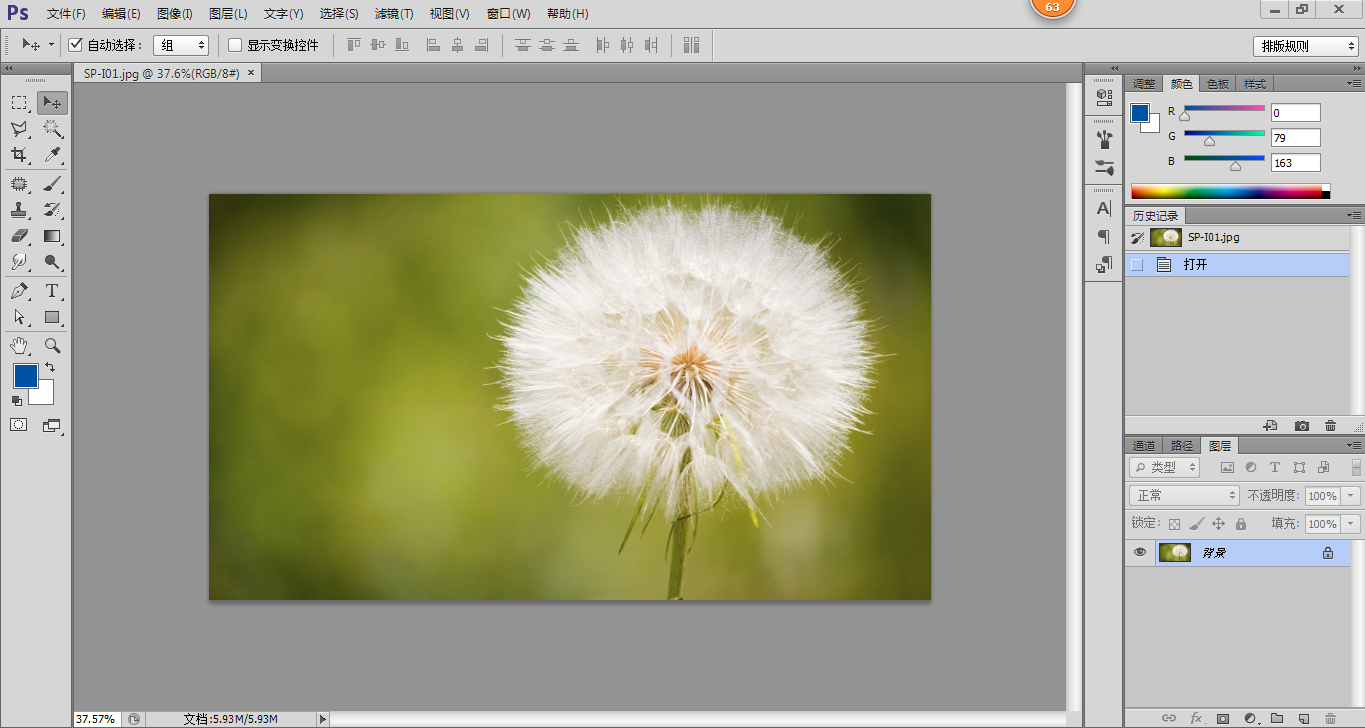The width and height of the screenshot is (1365, 728).
Task: Add layer mask from Layers panel bottom
Action: tap(1223, 718)
